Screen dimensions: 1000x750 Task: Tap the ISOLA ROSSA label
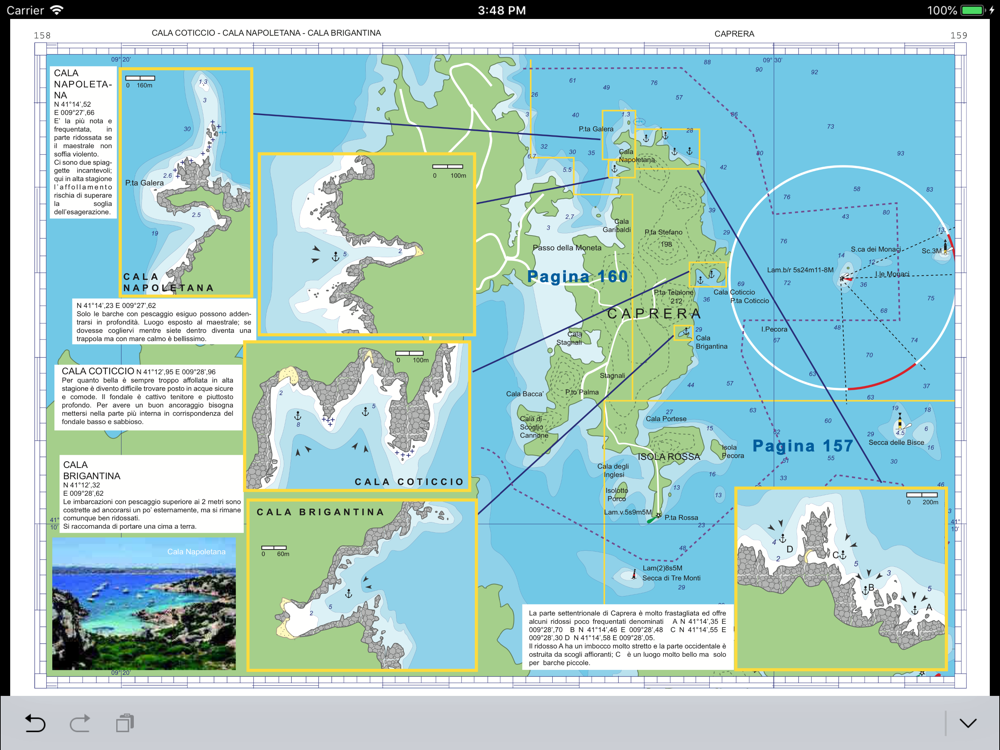tap(668, 457)
